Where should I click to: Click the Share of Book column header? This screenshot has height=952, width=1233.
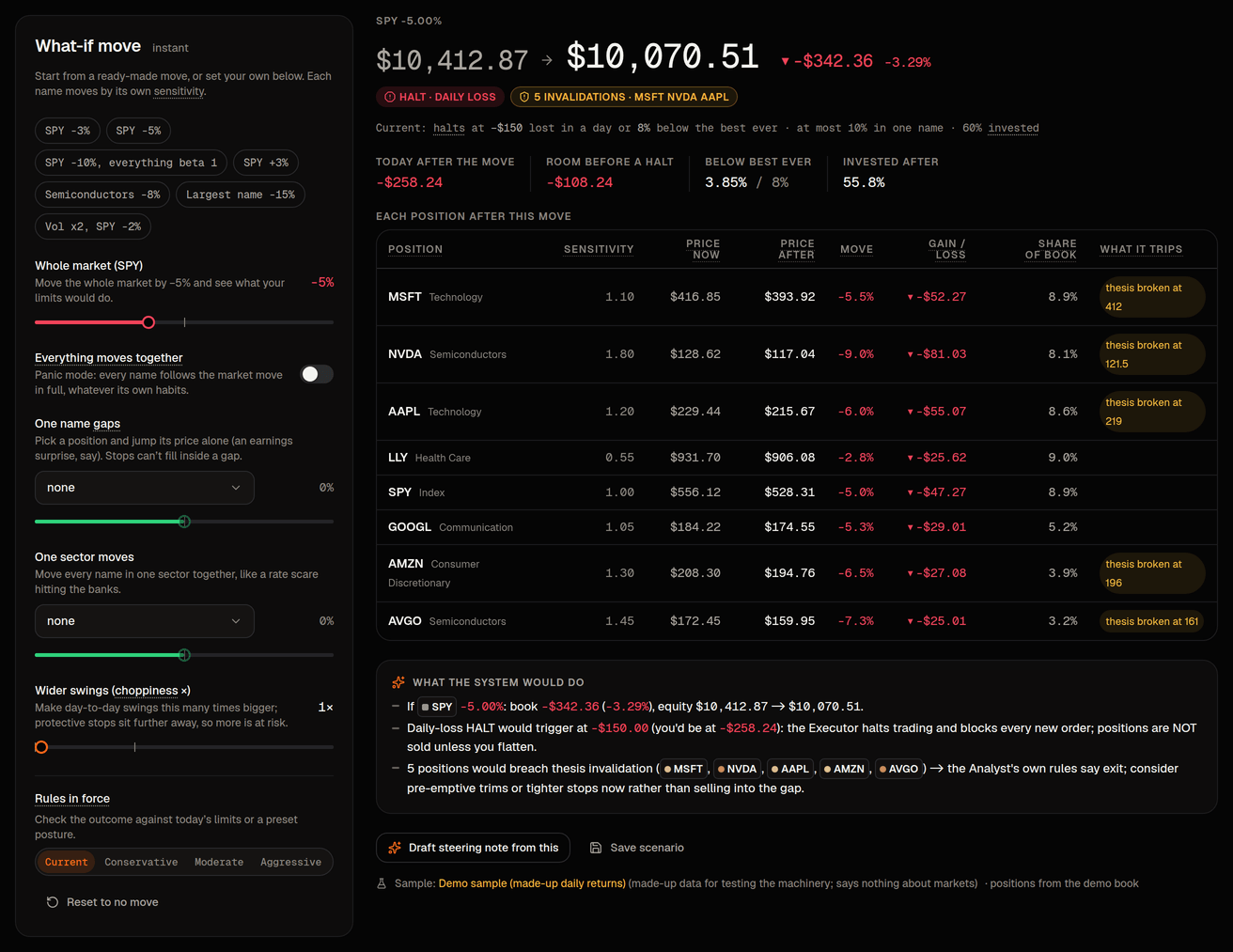(1051, 249)
